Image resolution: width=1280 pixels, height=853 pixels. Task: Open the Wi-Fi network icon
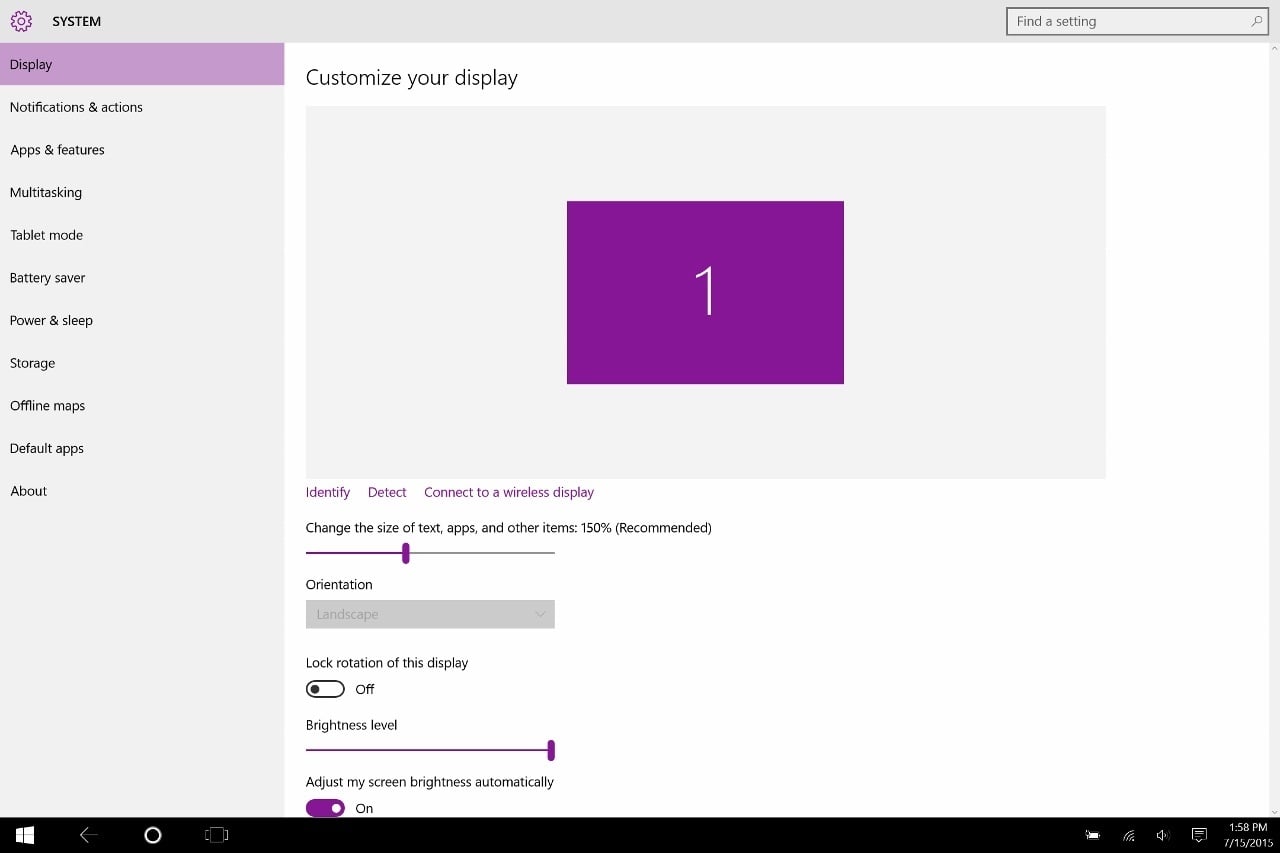point(1128,834)
